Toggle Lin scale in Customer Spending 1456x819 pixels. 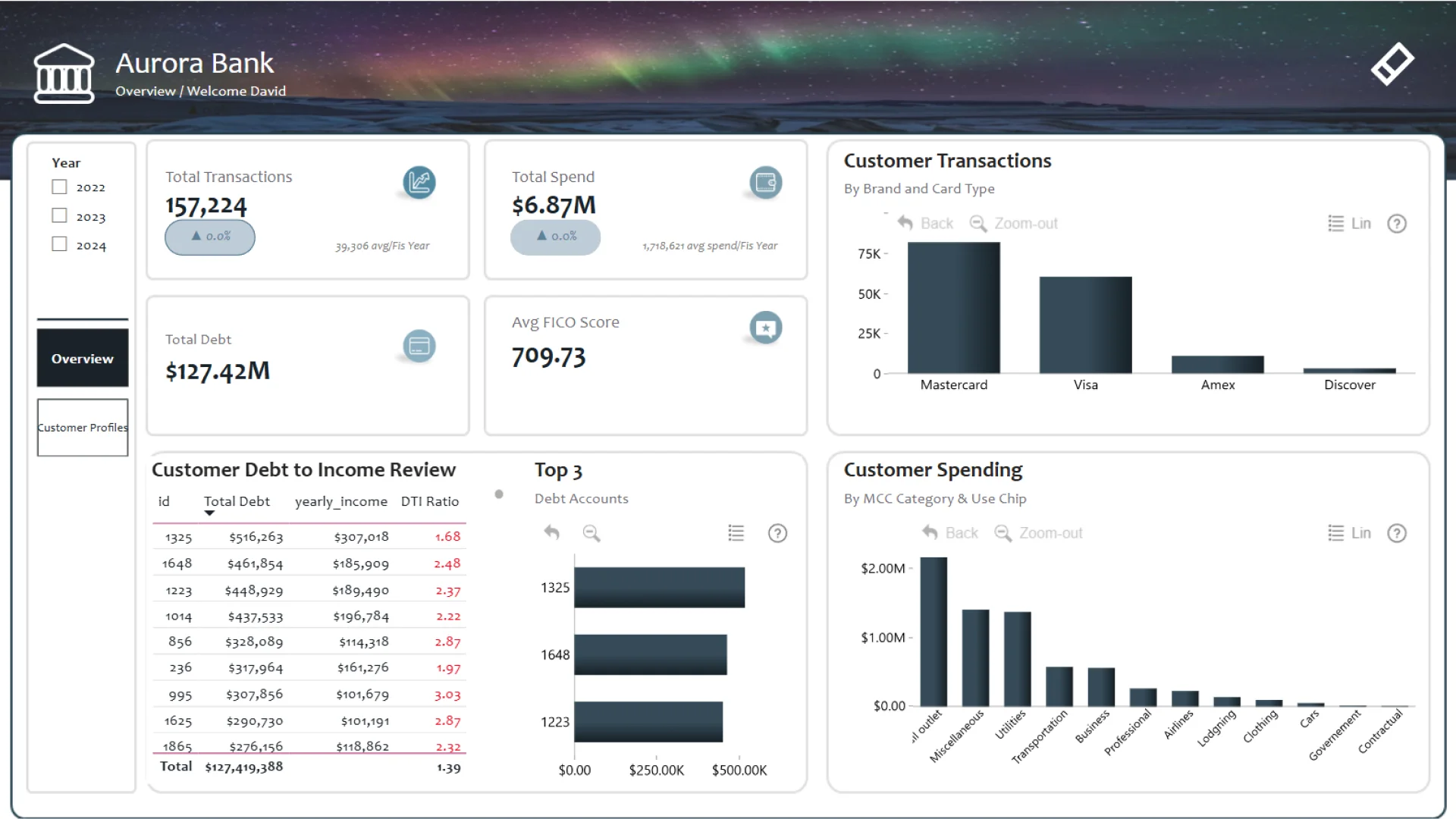(1361, 533)
